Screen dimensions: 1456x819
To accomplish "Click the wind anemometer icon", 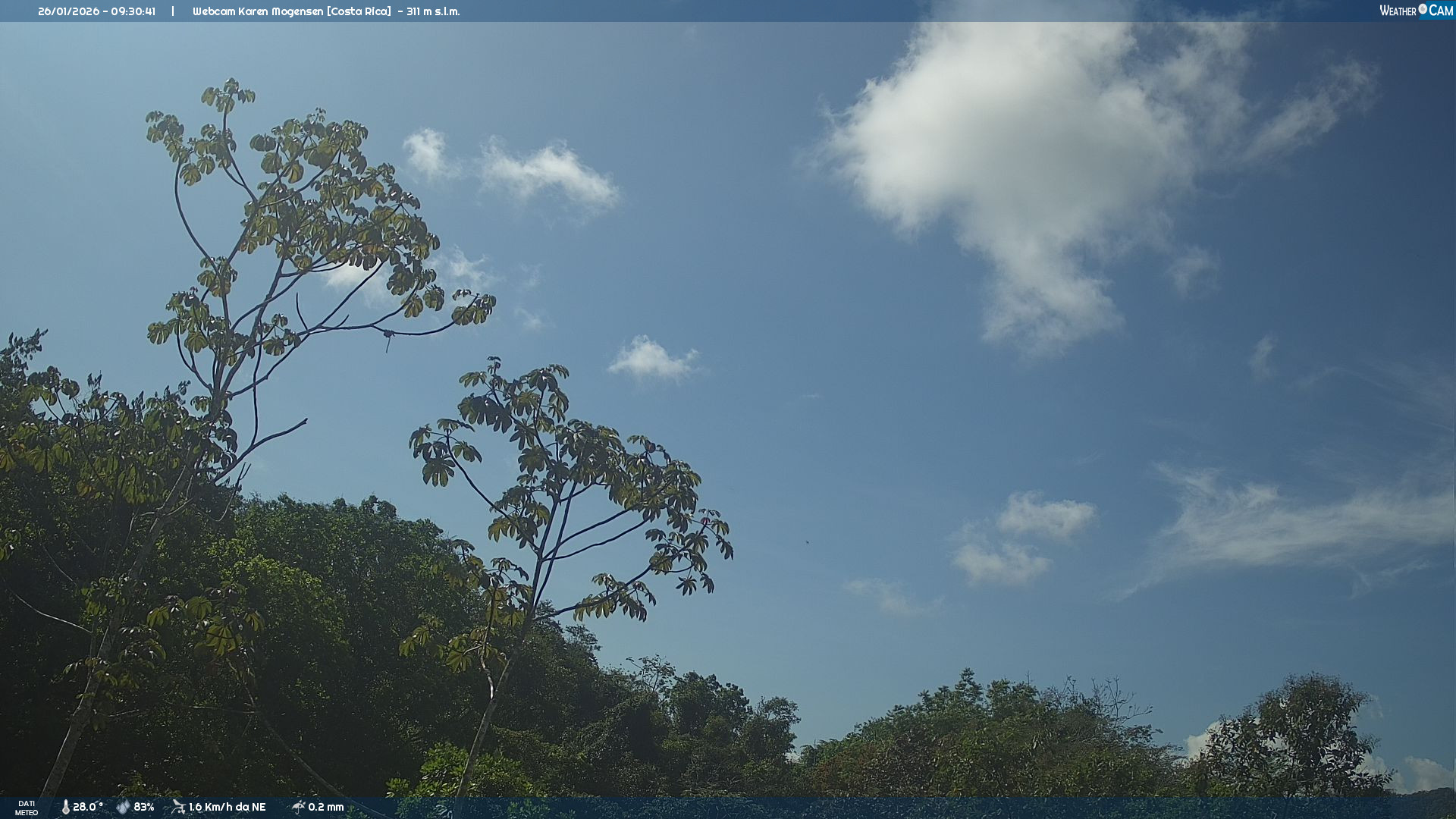I will [178, 807].
